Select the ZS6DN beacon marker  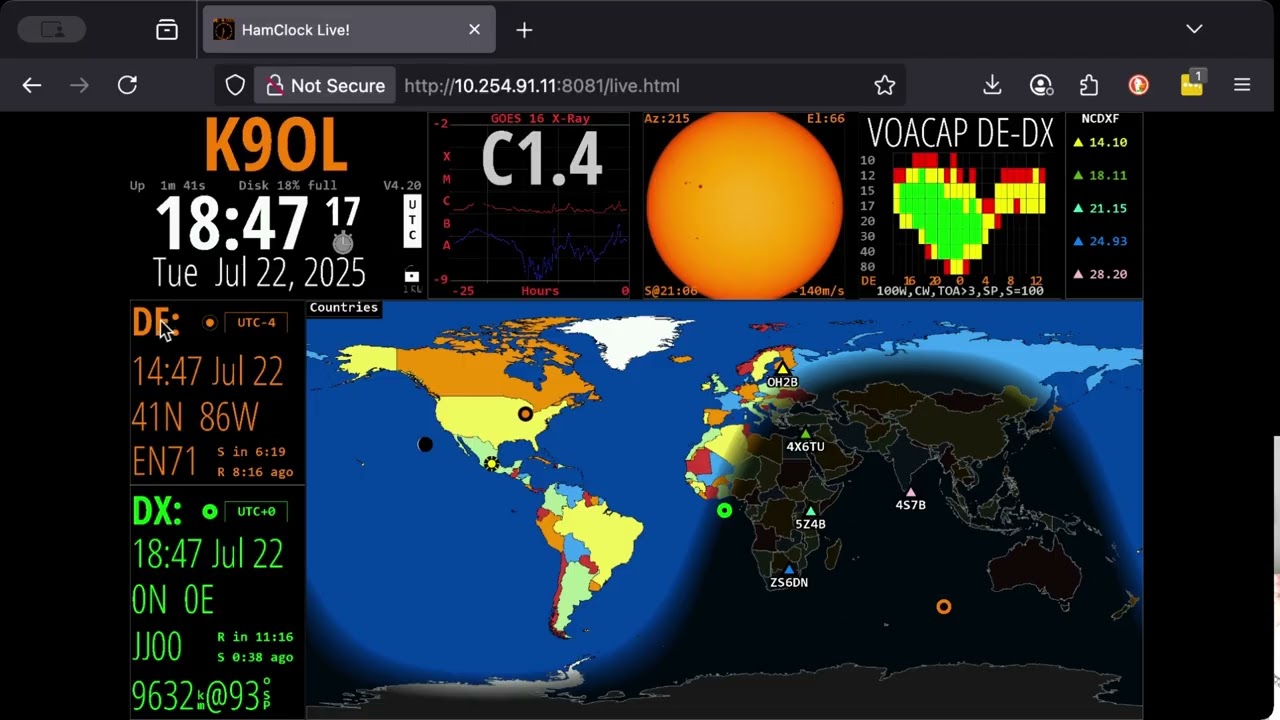click(789, 569)
